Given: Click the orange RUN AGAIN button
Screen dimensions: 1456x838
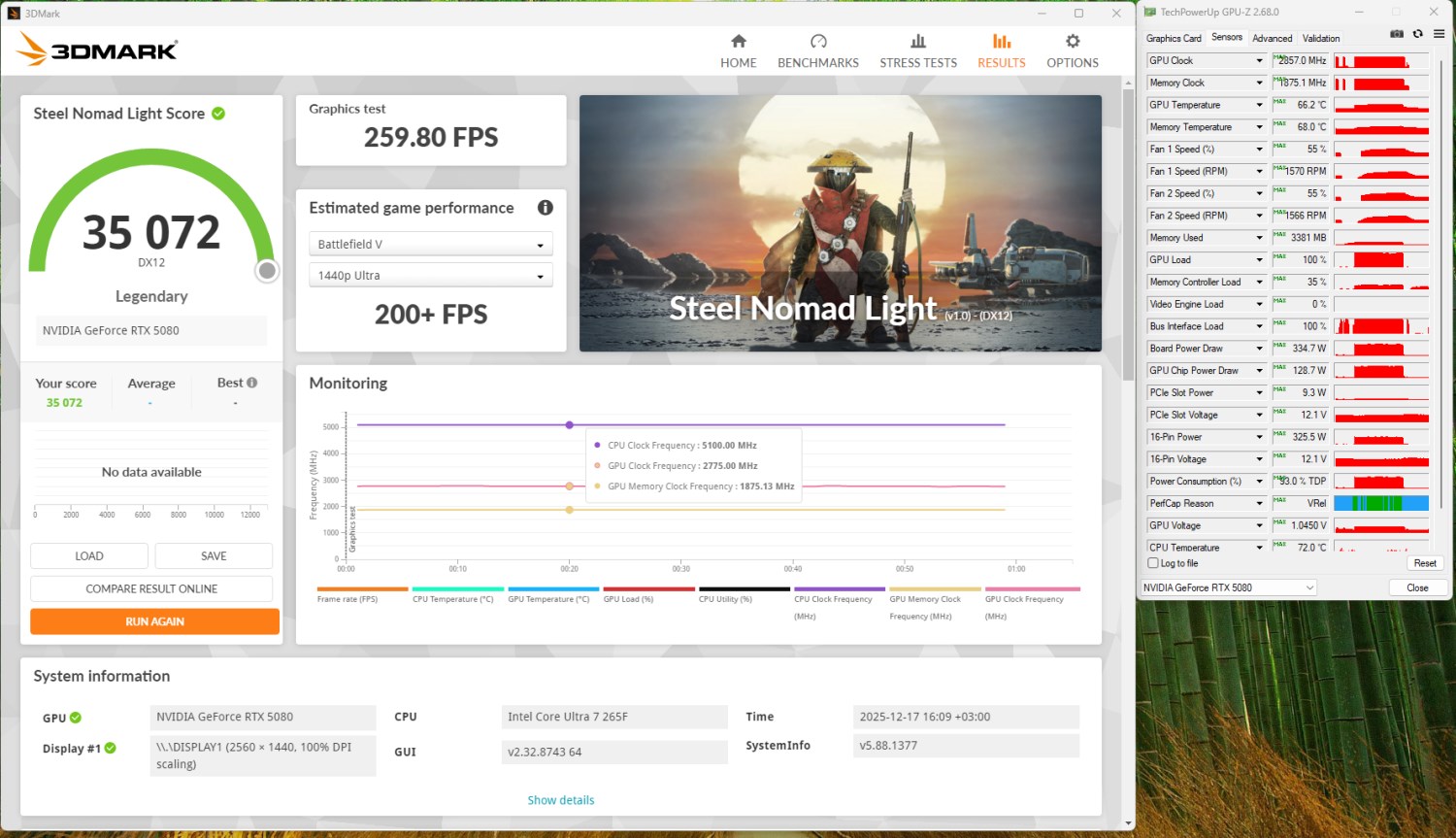Looking at the screenshot, I should [154, 621].
